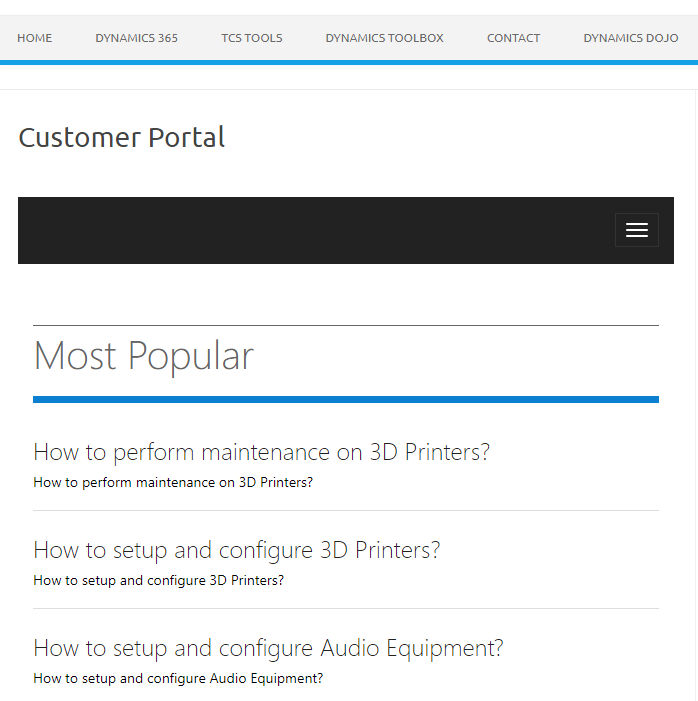Click the separator between the two 3D Printers articles
The image size is (698, 701).
346,510
